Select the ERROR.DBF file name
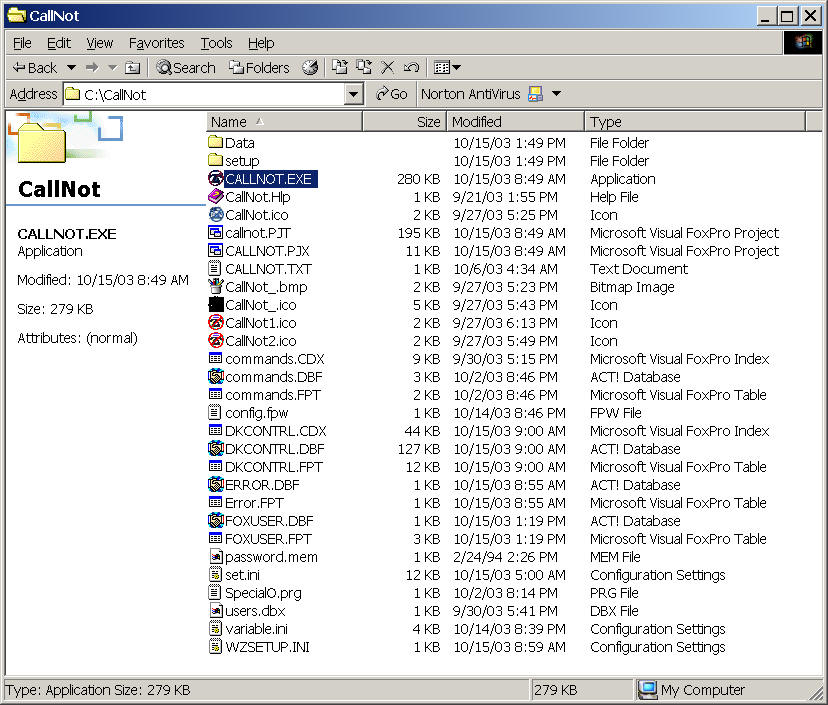This screenshot has width=828, height=705. (x=262, y=485)
